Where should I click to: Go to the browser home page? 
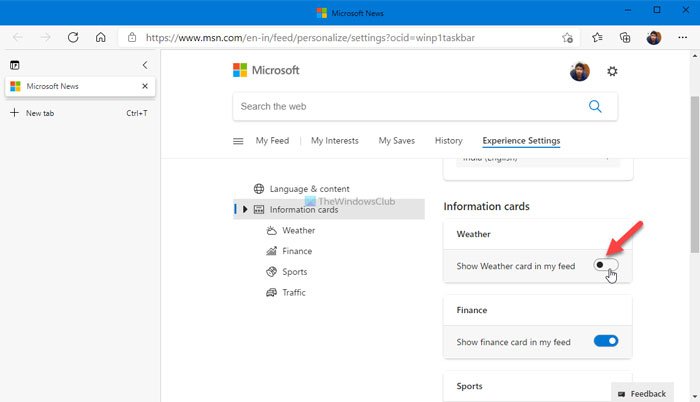click(x=100, y=38)
